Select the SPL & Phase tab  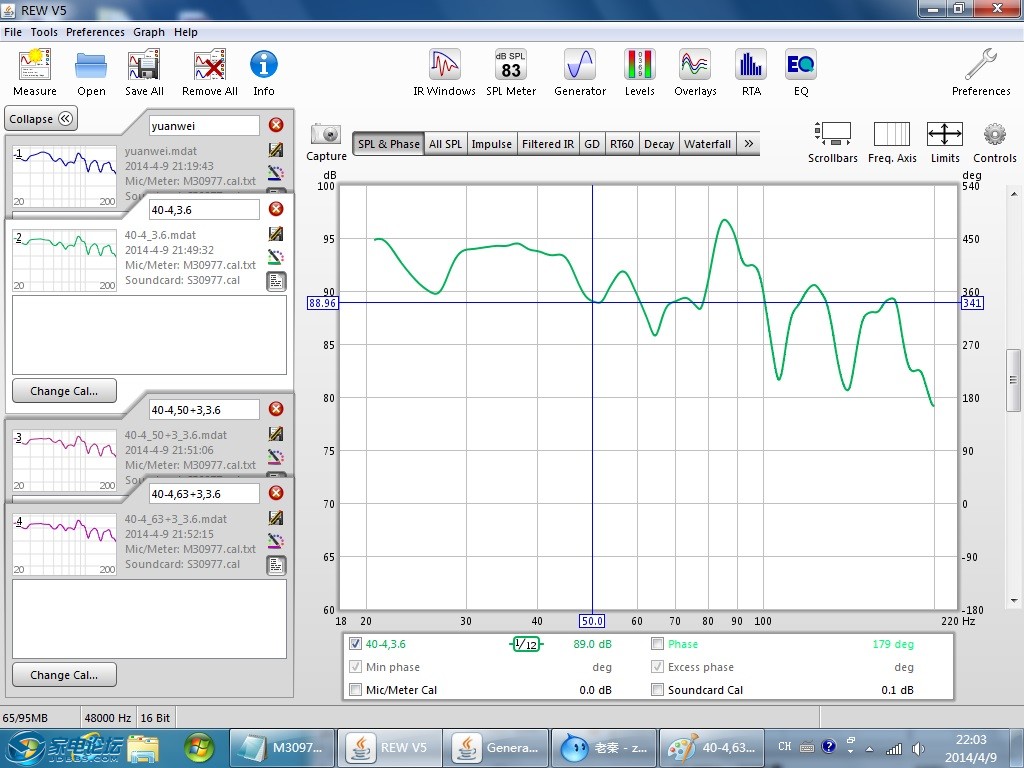point(389,144)
